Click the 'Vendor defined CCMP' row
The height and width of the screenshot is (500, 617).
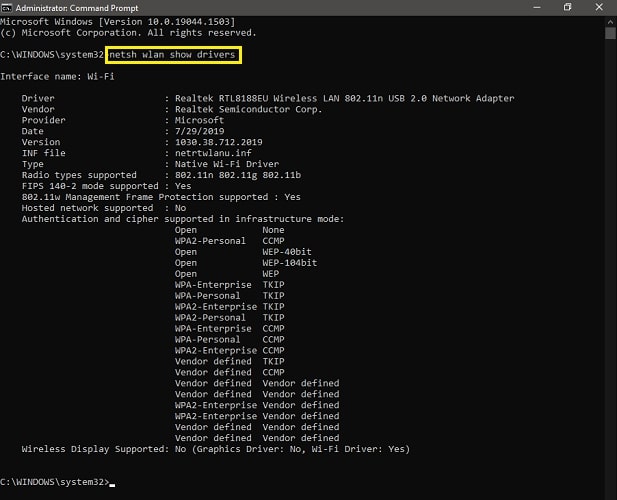click(230, 373)
